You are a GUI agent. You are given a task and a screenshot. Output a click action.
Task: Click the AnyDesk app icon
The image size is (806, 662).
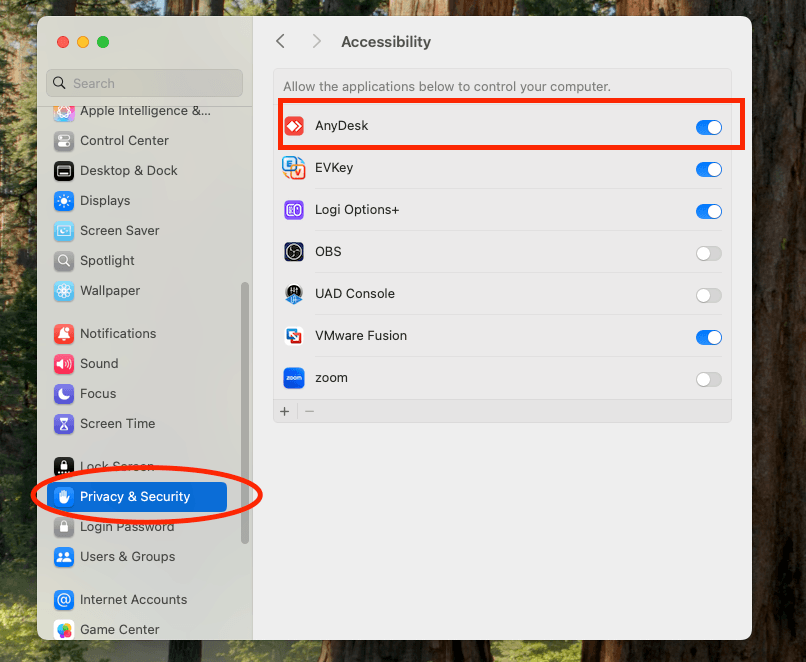294,126
